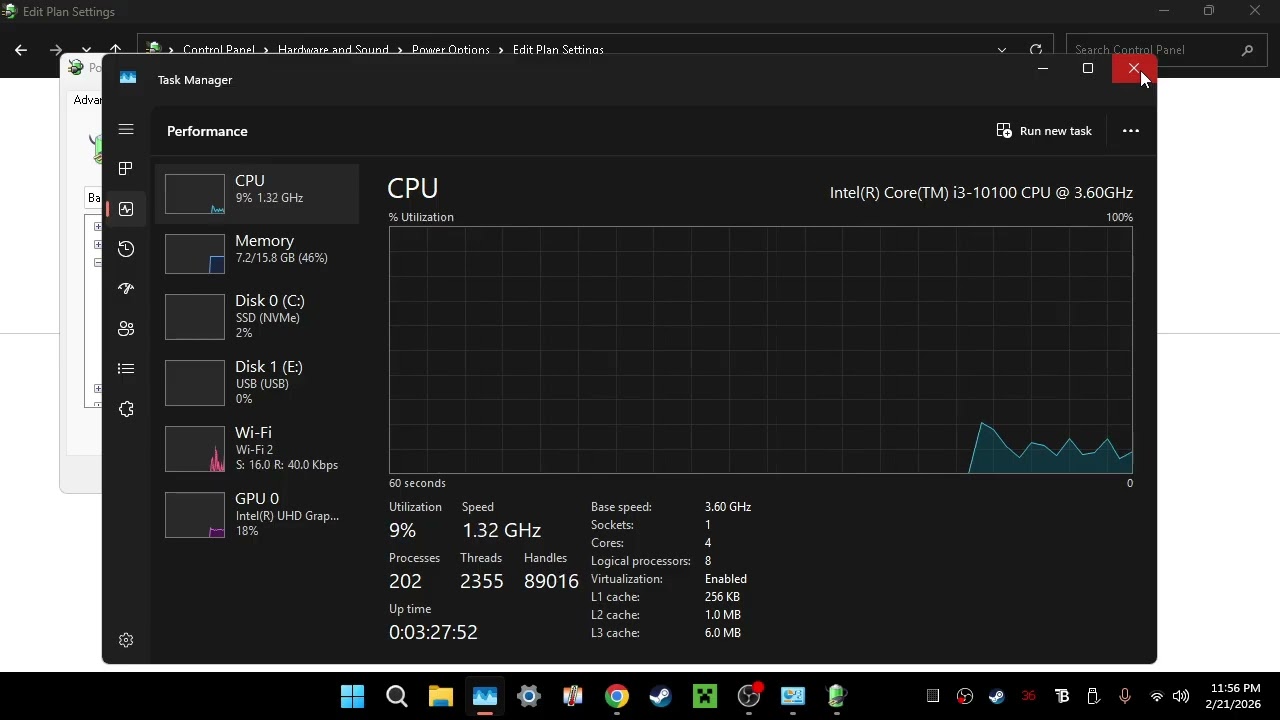Click the GPU 0 mini graph thumbnail
1280x720 pixels.
195,515
